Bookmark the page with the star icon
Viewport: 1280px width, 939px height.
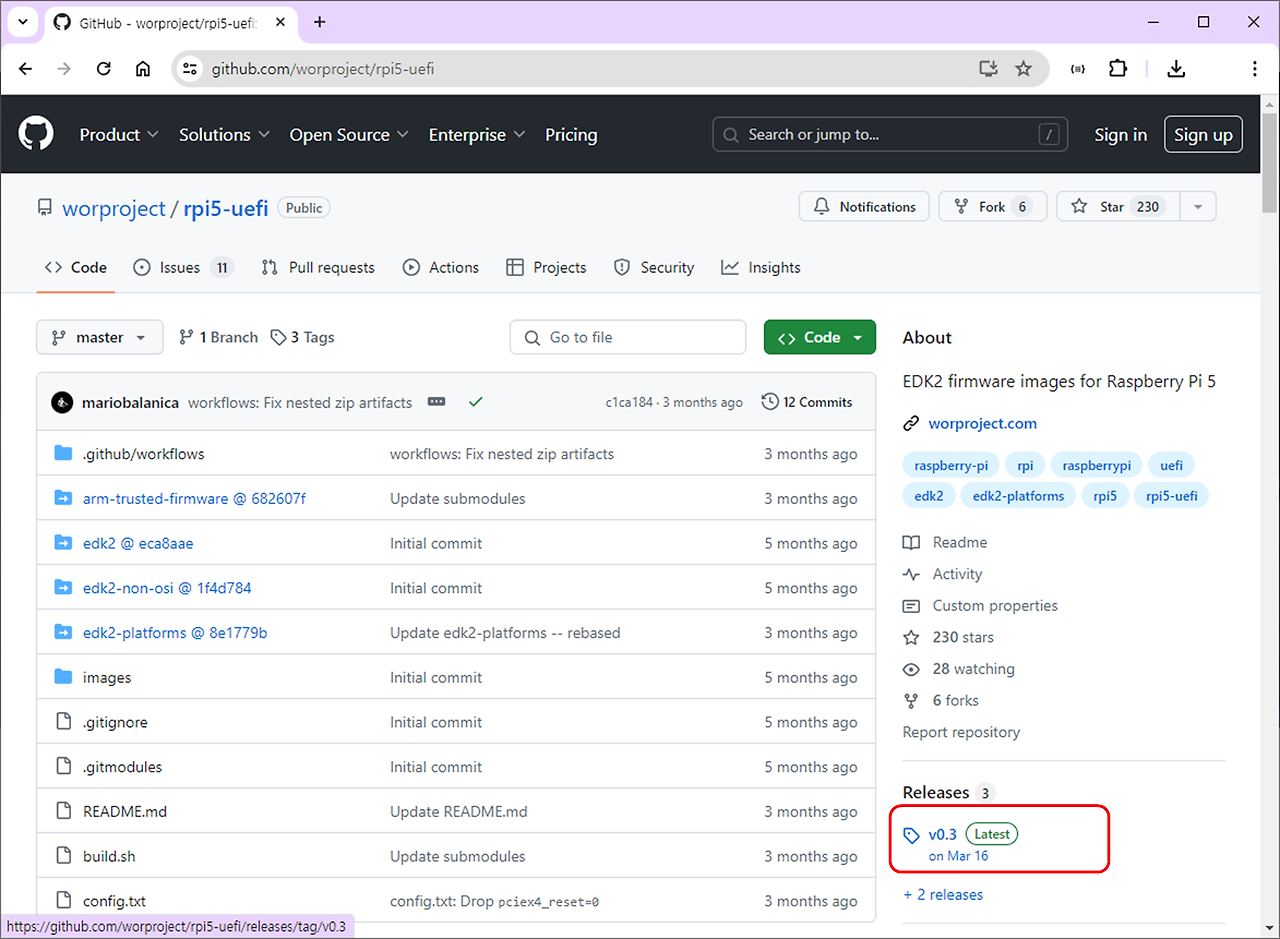click(1023, 69)
